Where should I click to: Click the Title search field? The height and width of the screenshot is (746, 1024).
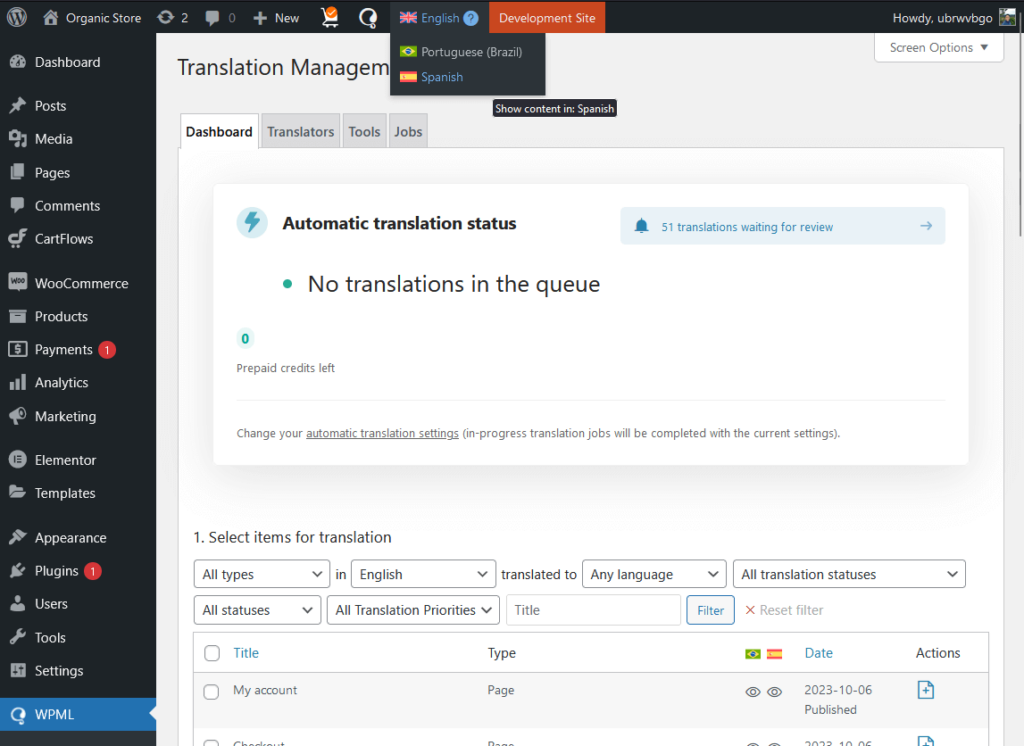click(593, 610)
